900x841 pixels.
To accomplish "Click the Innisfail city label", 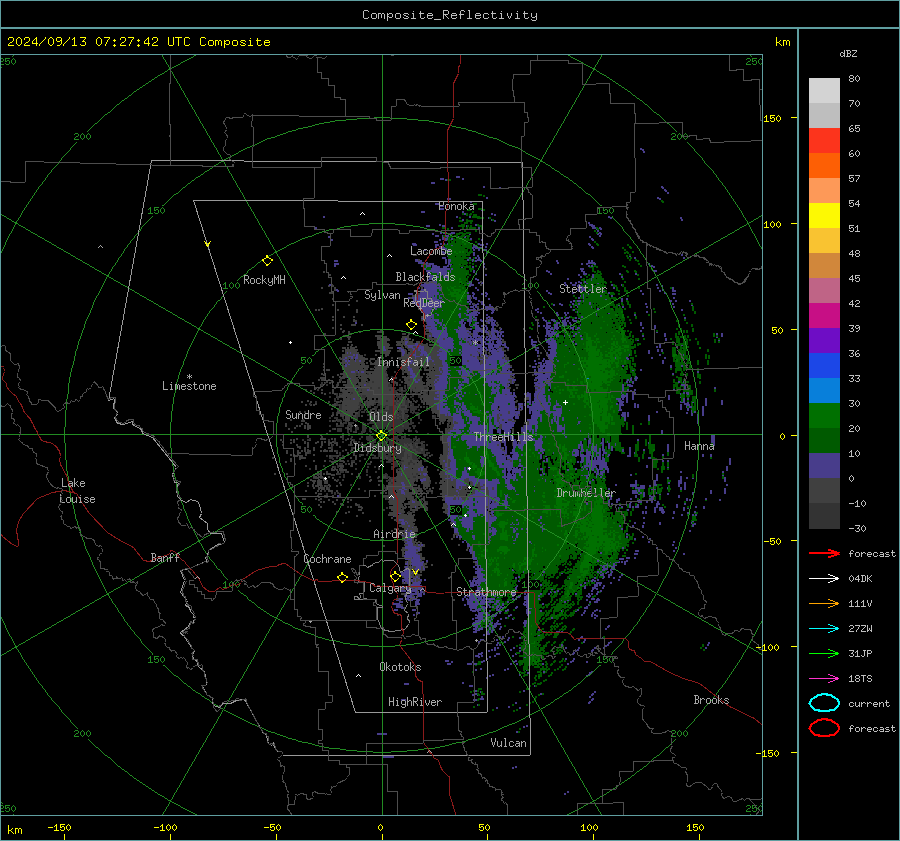I will [x=403, y=362].
